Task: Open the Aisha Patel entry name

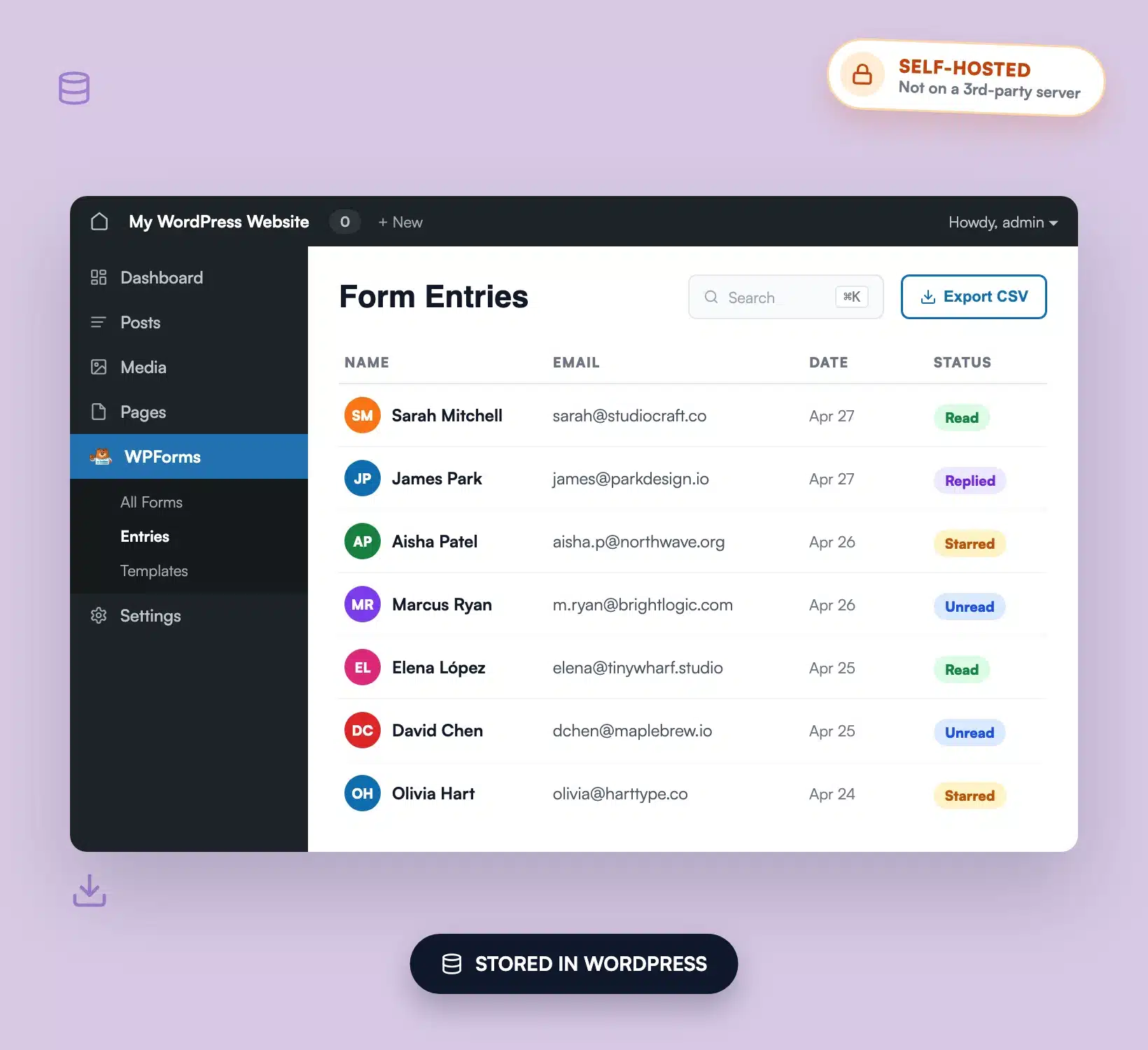Action: point(435,541)
